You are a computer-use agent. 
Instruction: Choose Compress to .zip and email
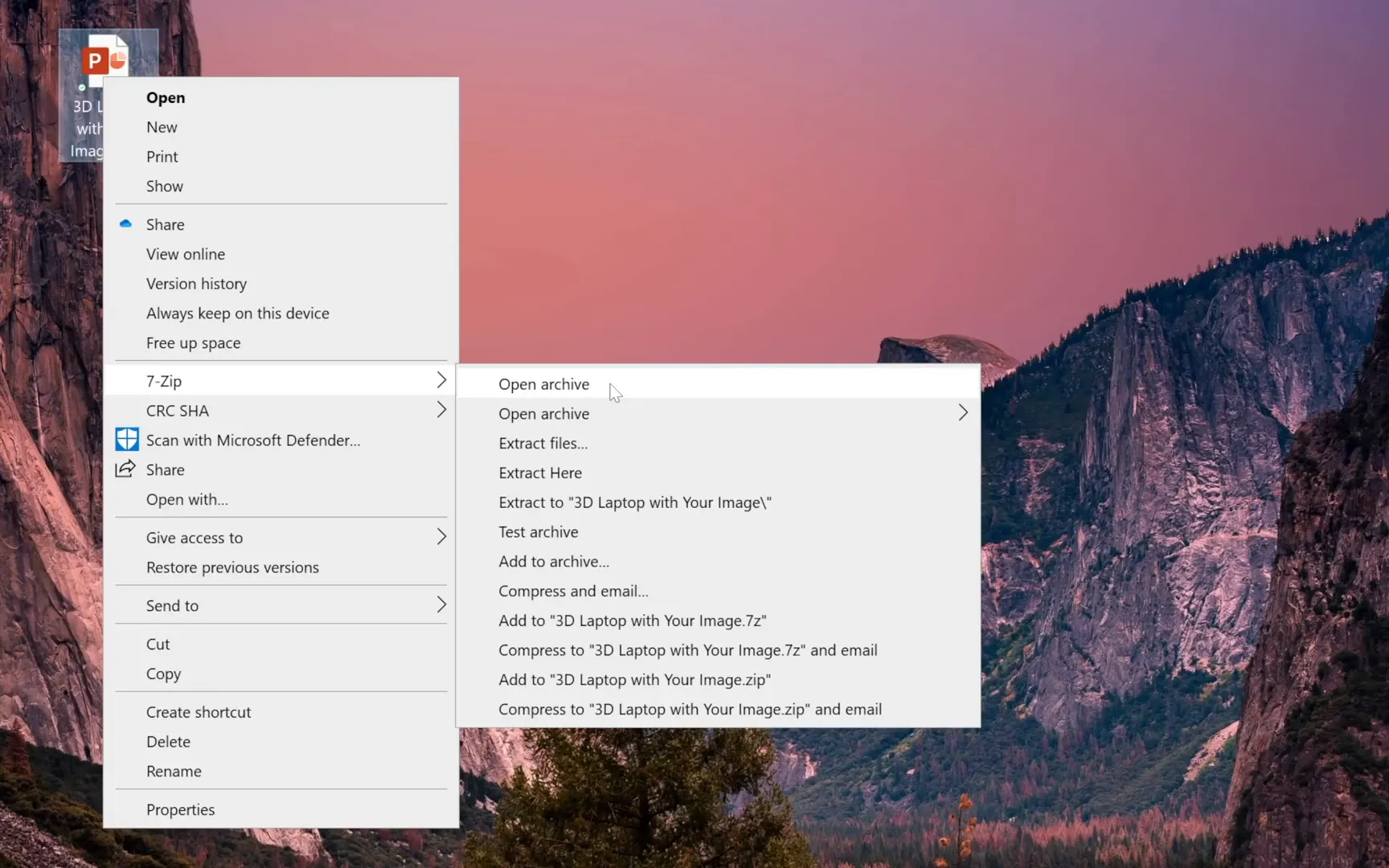pyautogui.click(x=718, y=710)
